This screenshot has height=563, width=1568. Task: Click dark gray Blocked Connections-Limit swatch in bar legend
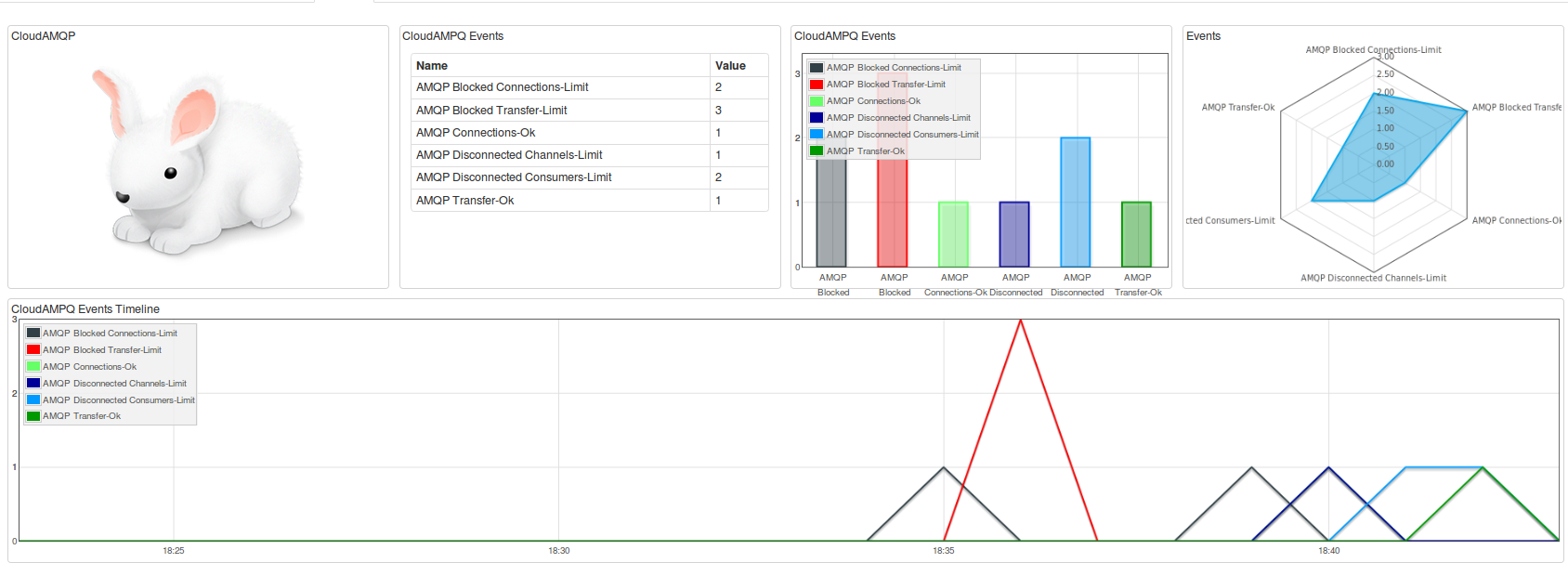[x=816, y=68]
